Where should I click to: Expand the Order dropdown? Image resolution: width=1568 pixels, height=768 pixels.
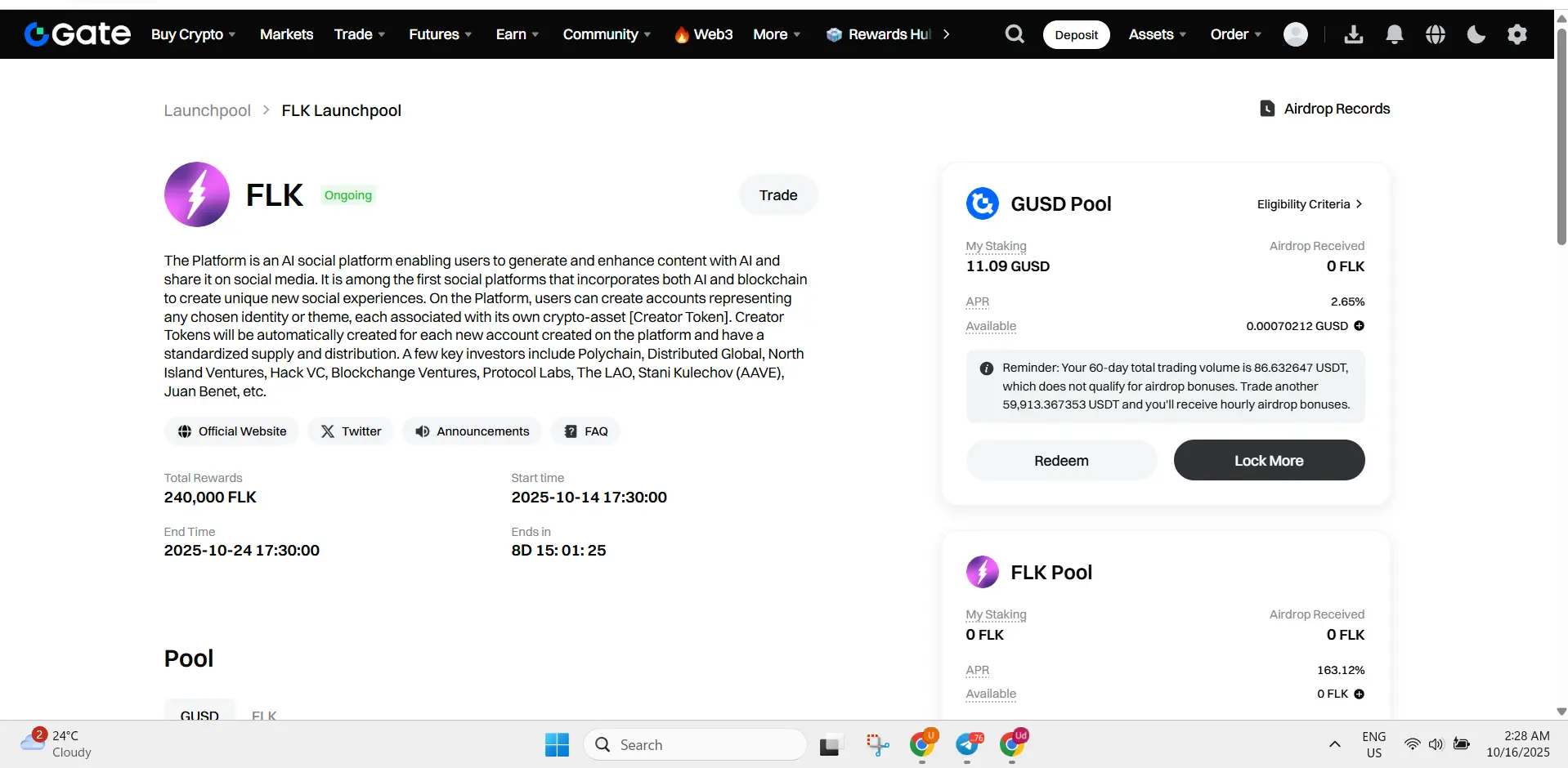[x=1236, y=34]
